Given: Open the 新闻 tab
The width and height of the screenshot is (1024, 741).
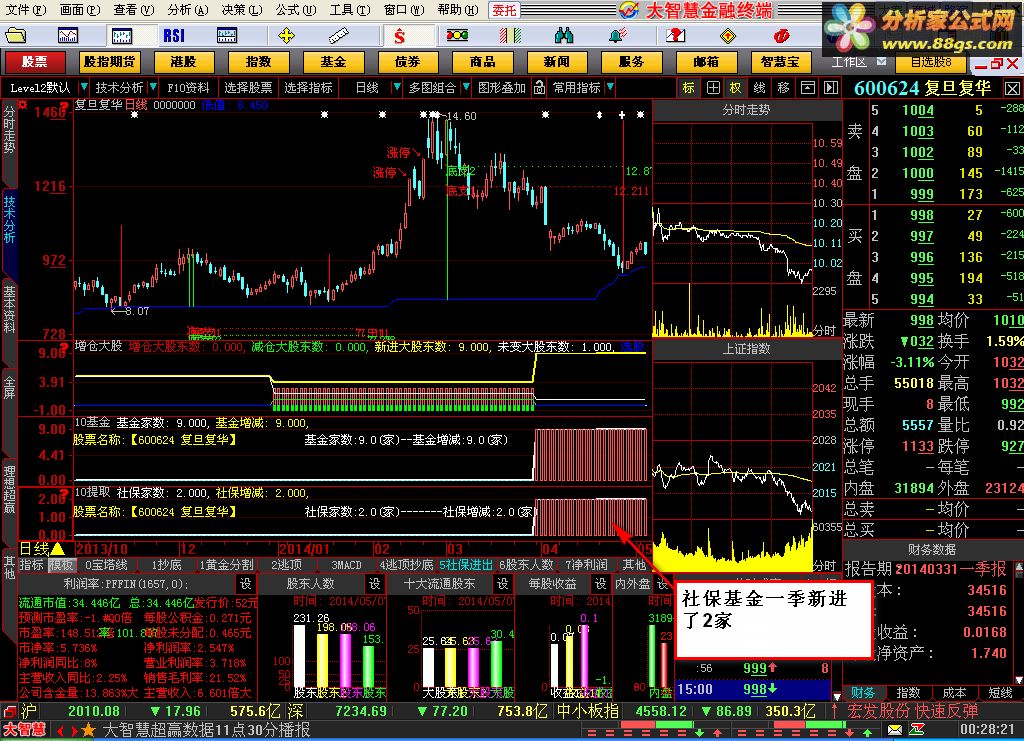Looking at the screenshot, I should coord(557,62).
